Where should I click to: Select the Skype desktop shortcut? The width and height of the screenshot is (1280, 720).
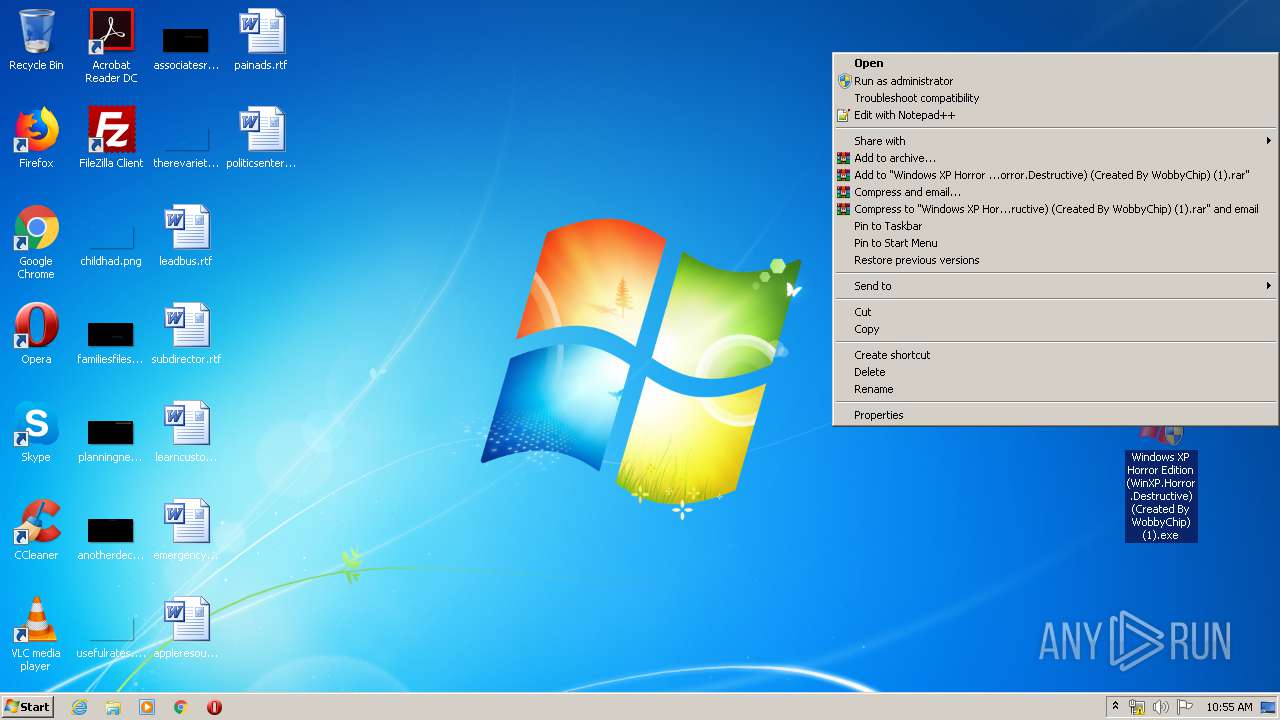tap(36, 432)
